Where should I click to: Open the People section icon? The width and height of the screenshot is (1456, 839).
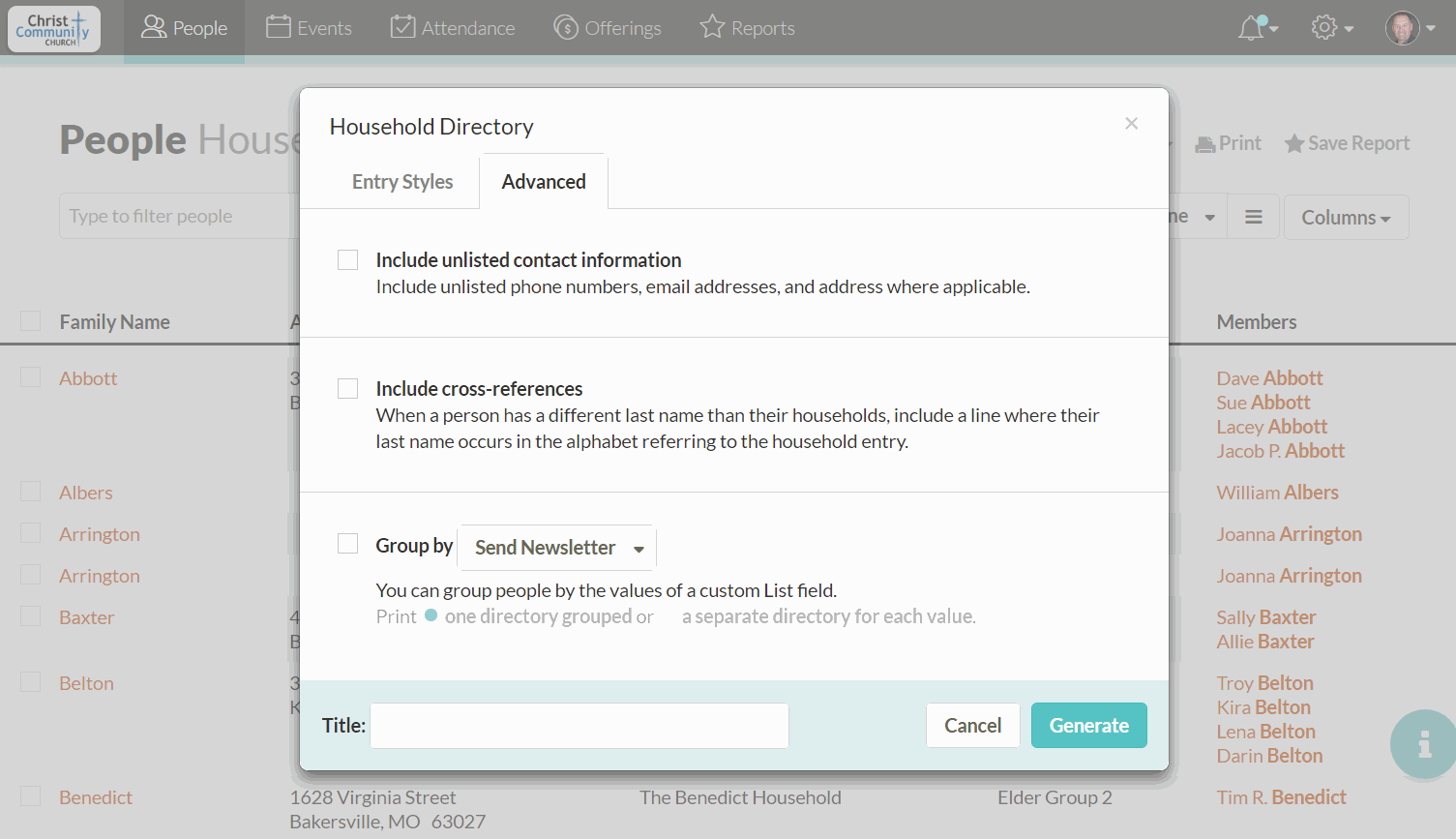(154, 27)
